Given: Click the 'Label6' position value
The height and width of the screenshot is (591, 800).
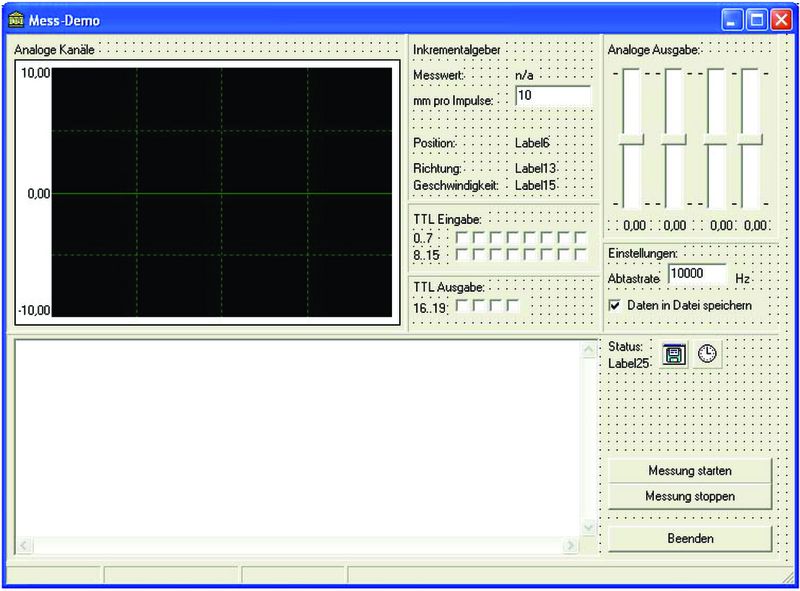Looking at the screenshot, I should click(x=532, y=143).
